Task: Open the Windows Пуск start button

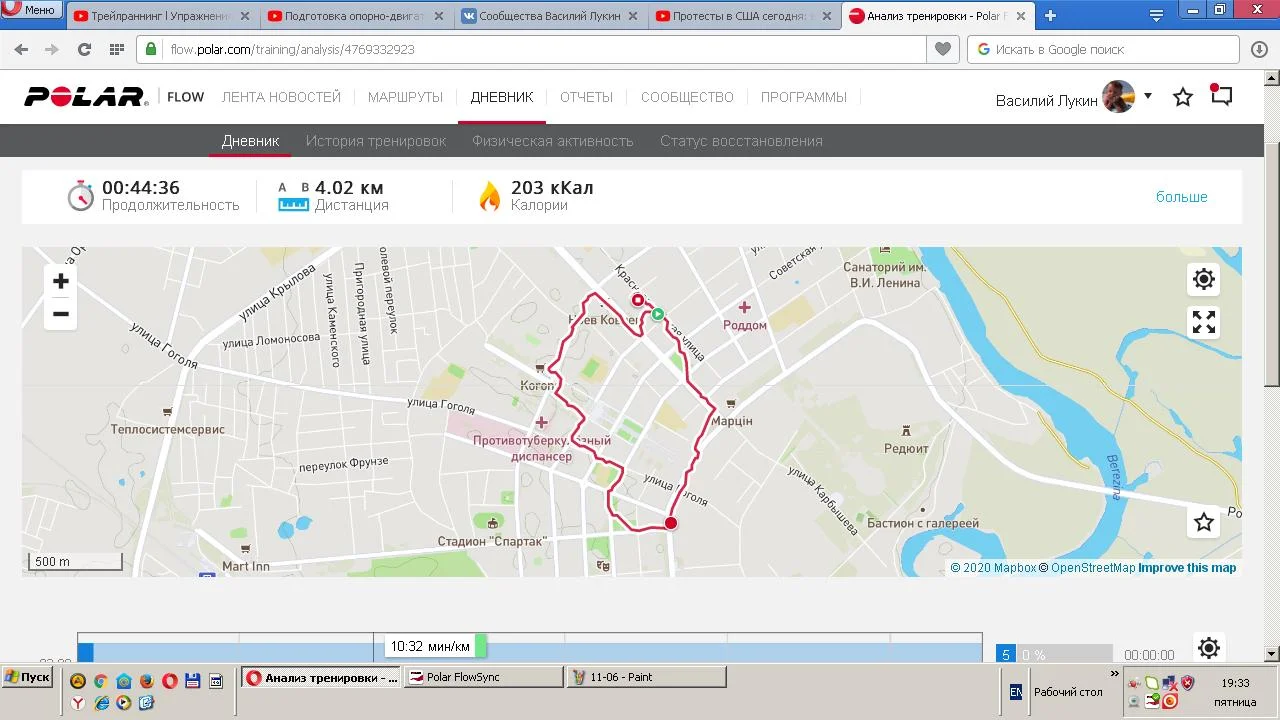Action: pyautogui.click(x=27, y=677)
